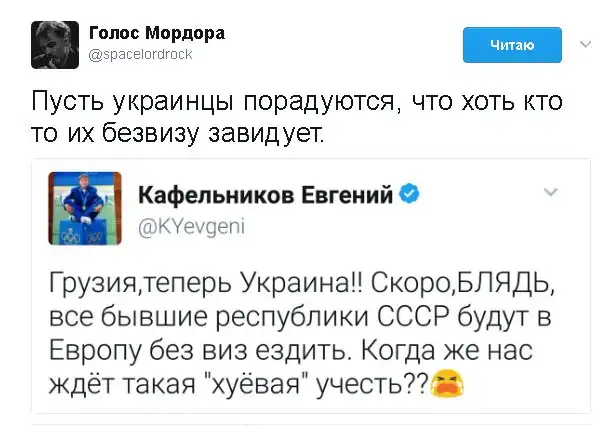Expand the chevron menu inside the quoted tweet
This screenshot has height=427, width=615.
(x=549, y=191)
